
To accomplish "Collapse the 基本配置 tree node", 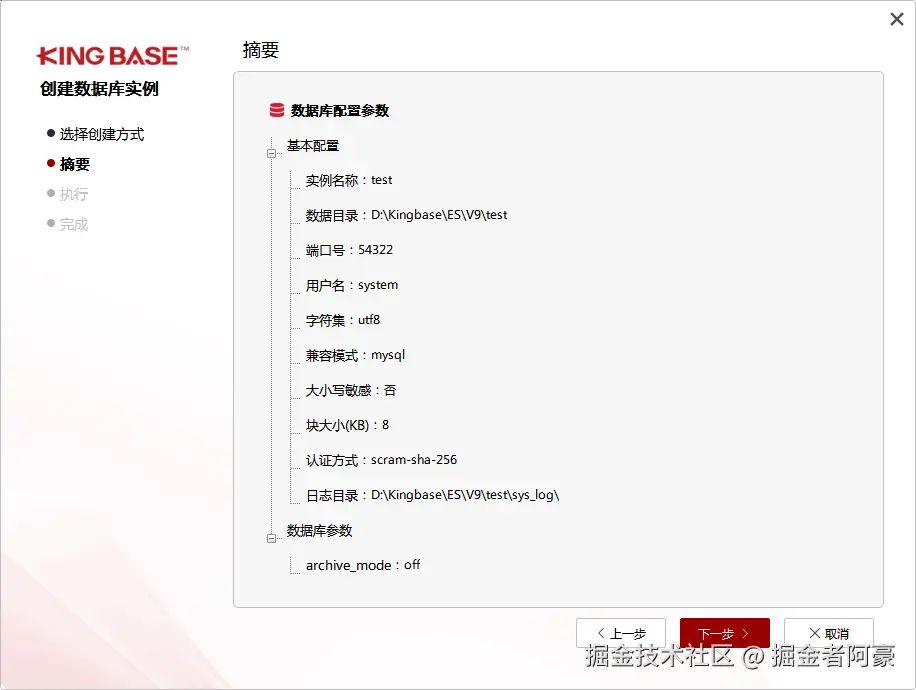I will coord(271,154).
